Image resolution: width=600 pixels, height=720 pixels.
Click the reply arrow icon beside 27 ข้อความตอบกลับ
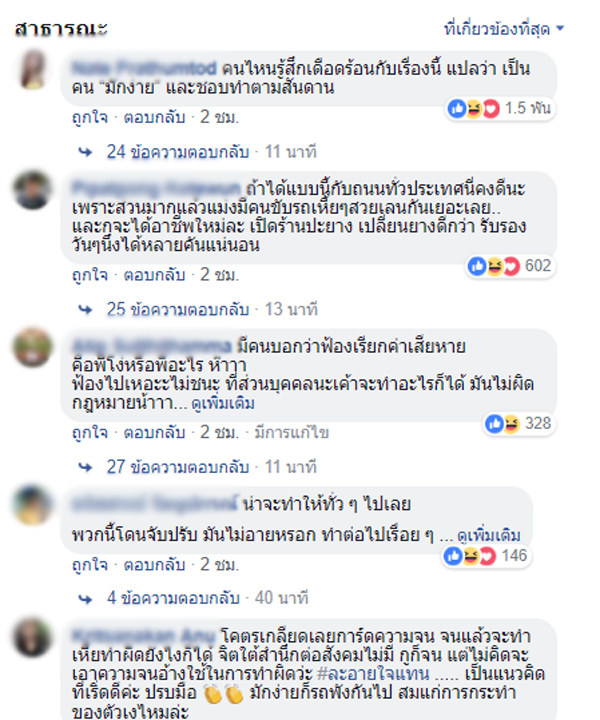[85, 467]
